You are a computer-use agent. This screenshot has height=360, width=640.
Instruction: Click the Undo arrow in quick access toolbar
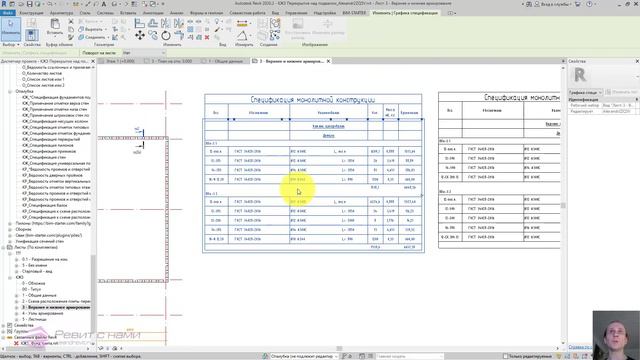(50, 4)
